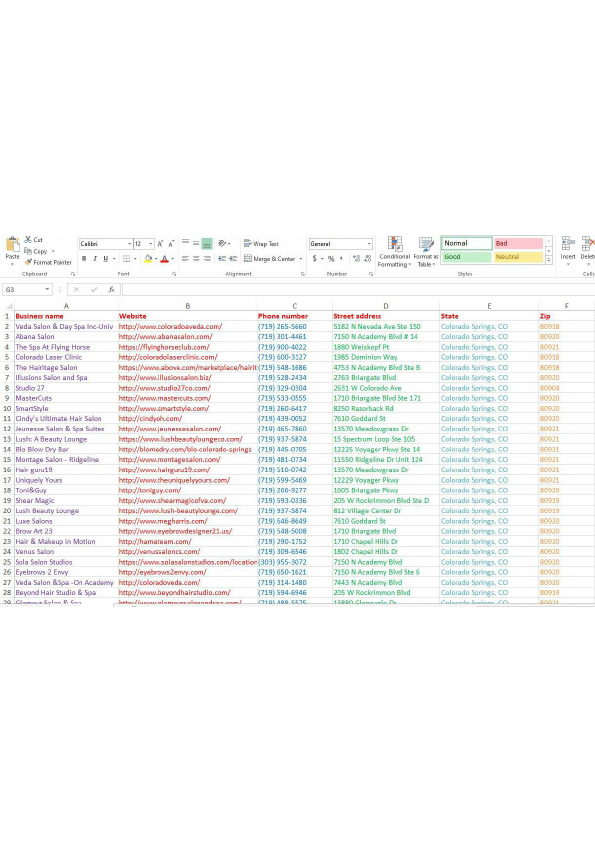Open the abanasalon.com website link
Viewport: 595px width, 842px height.
(165, 337)
